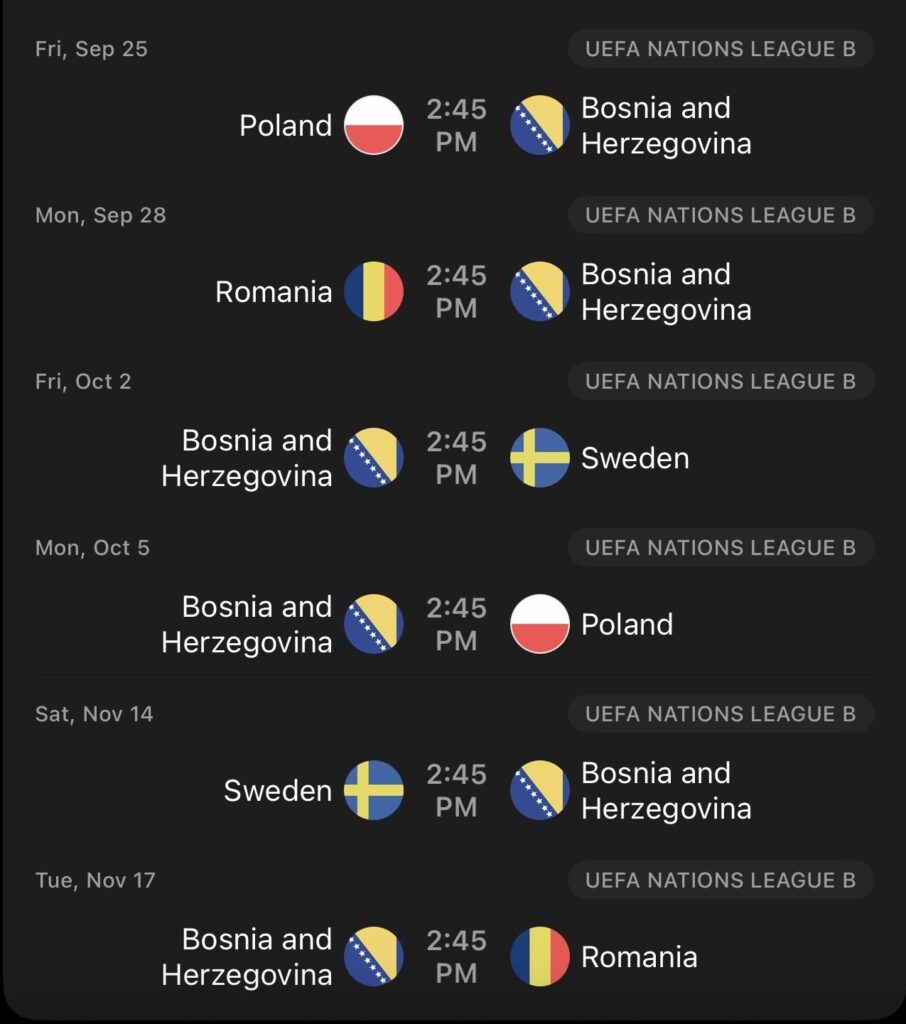Click Romania's flag in the Sep 28 match

click(x=374, y=292)
